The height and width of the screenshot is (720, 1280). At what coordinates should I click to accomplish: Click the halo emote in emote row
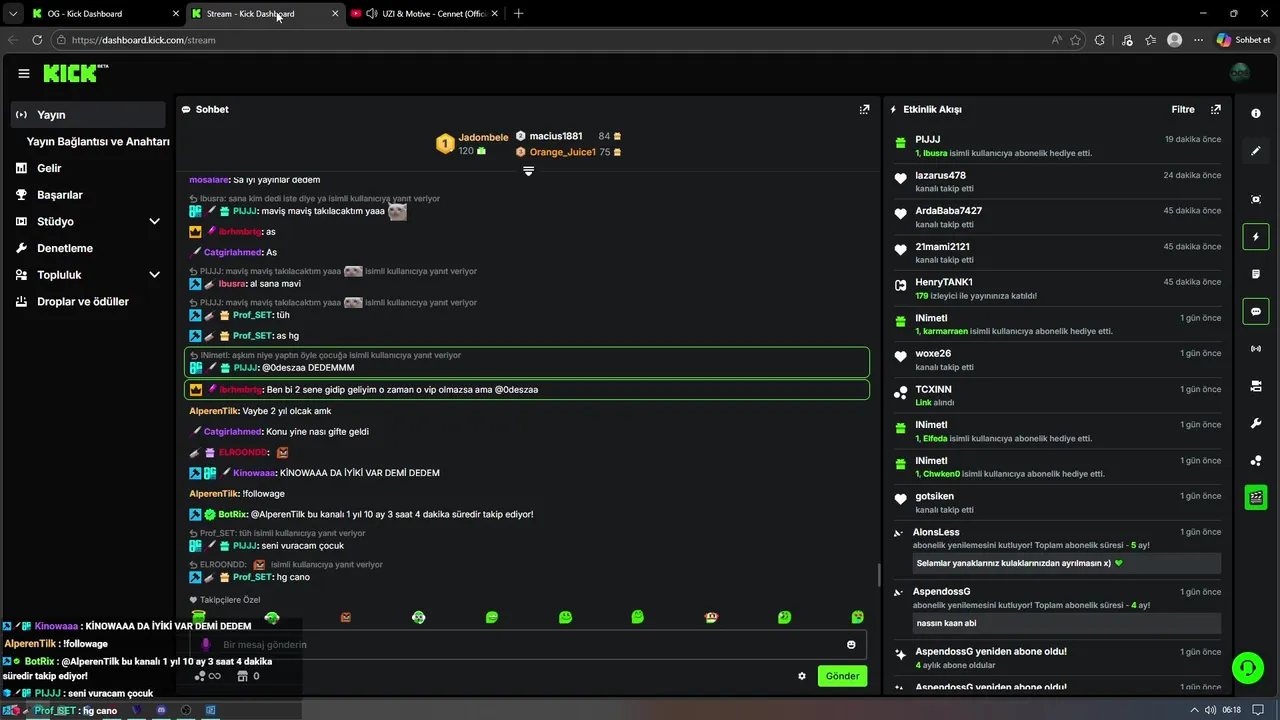pos(199,616)
